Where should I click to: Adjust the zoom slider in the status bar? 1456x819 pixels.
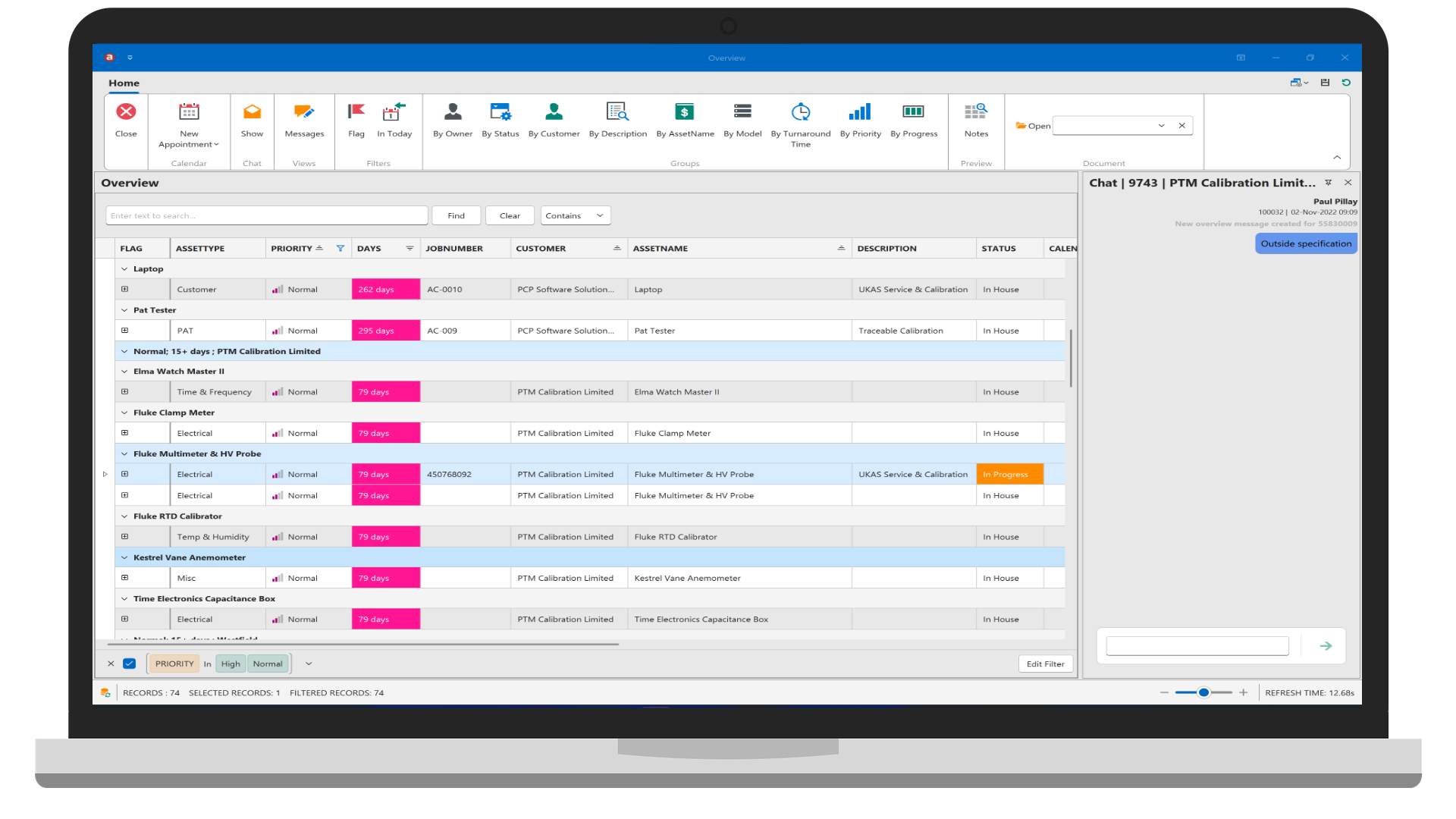point(1203,692)
